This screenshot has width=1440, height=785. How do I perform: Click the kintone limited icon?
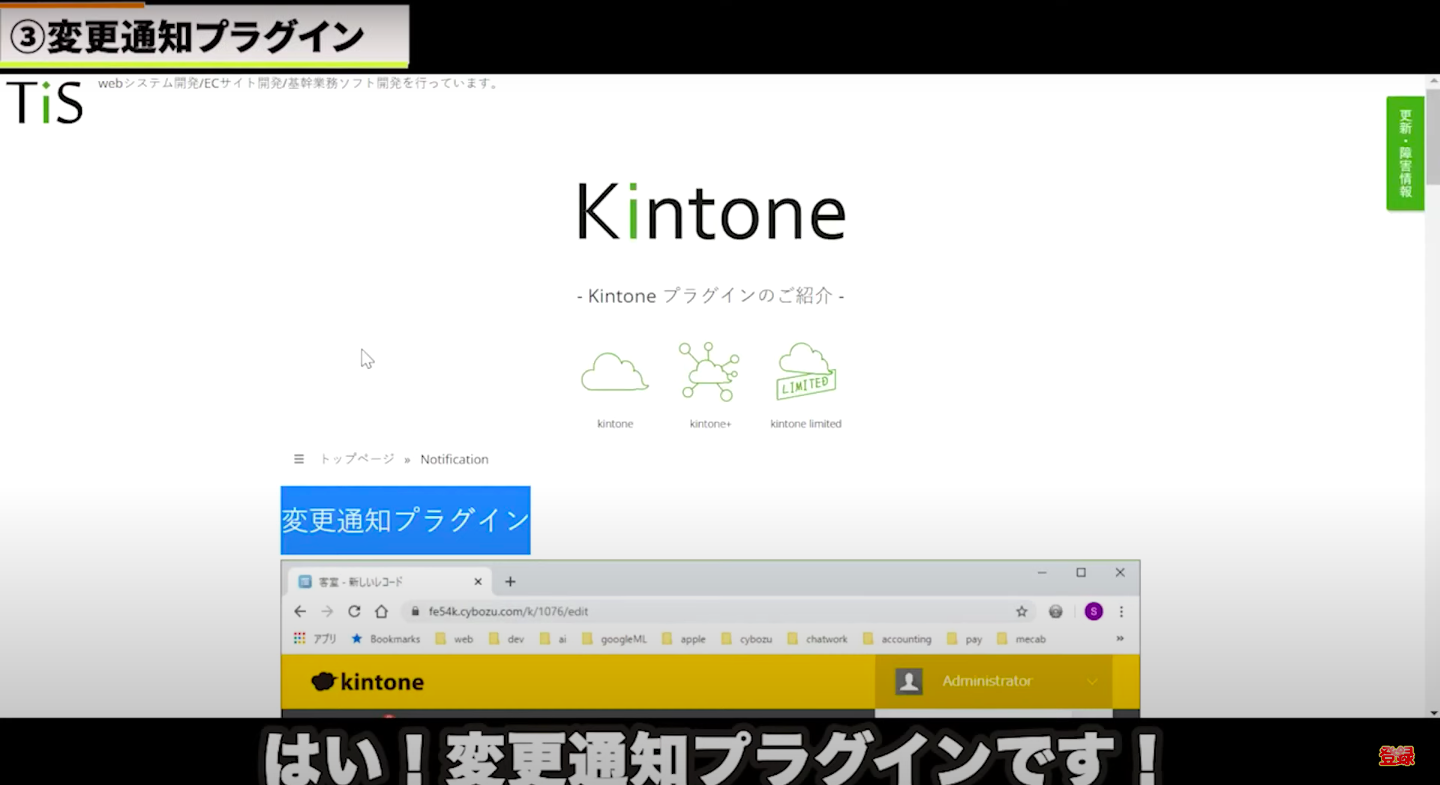805,372
